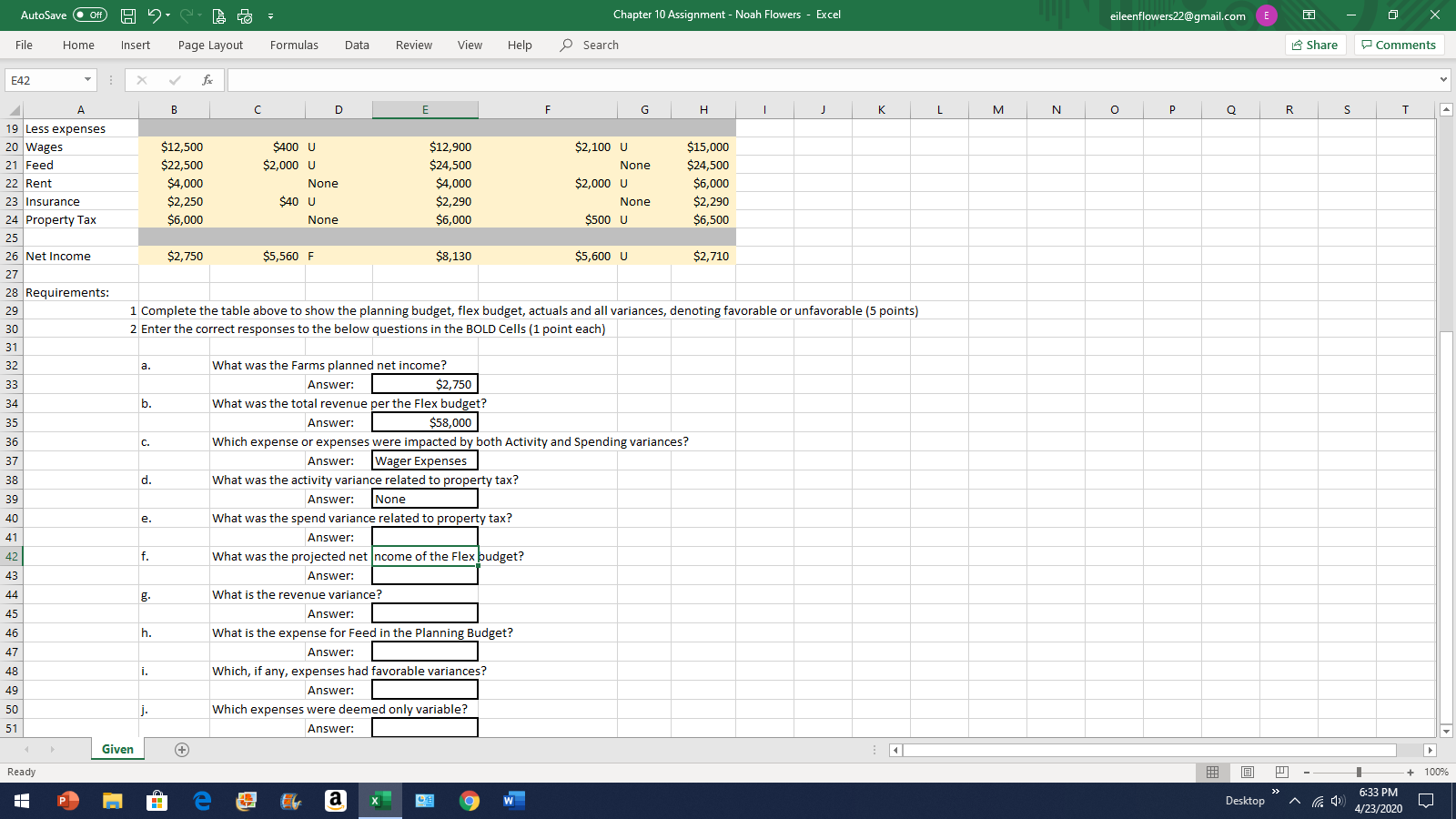
Task: Add a new sheet with the plus icon
Action: [x=182, y=750]
